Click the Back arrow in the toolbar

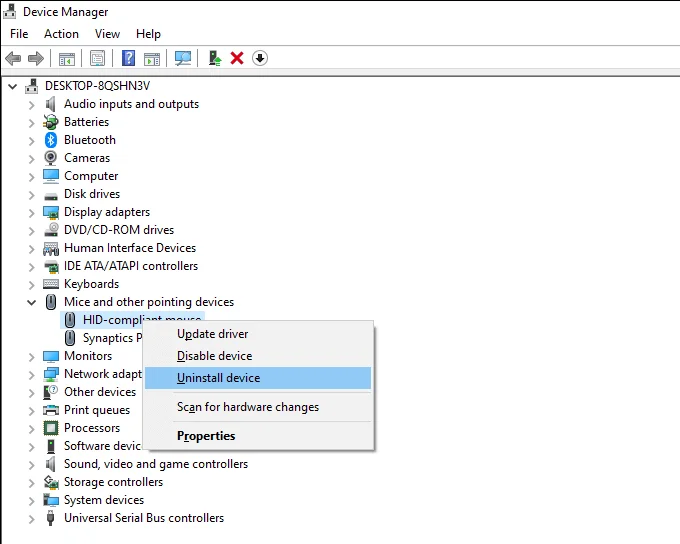pos(13,58)
